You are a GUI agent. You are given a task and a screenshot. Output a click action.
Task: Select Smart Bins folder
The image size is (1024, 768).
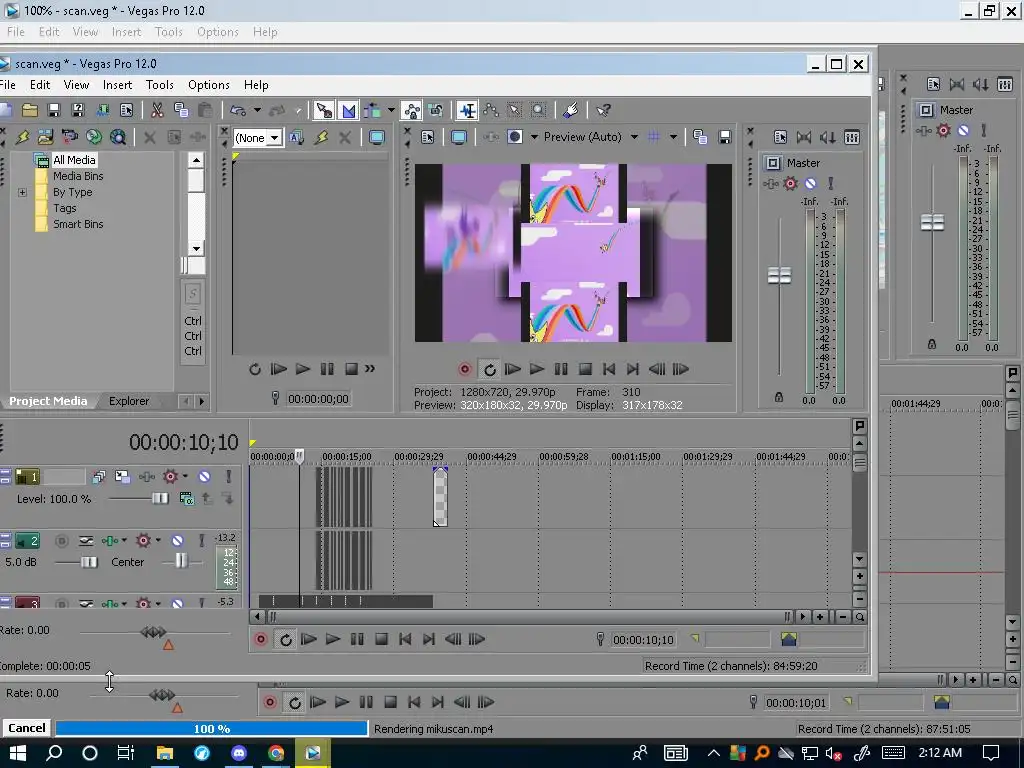coord(78,224)
